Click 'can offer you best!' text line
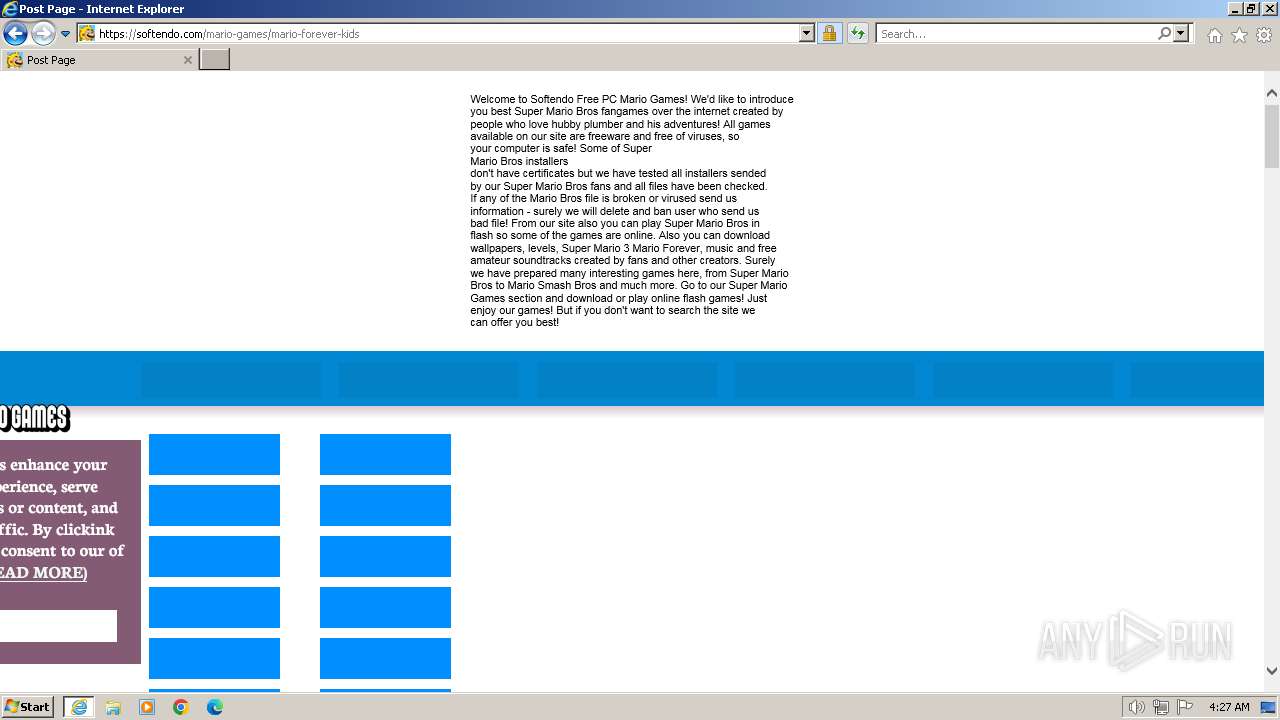The image size is (1280, 720). point(514,322)
